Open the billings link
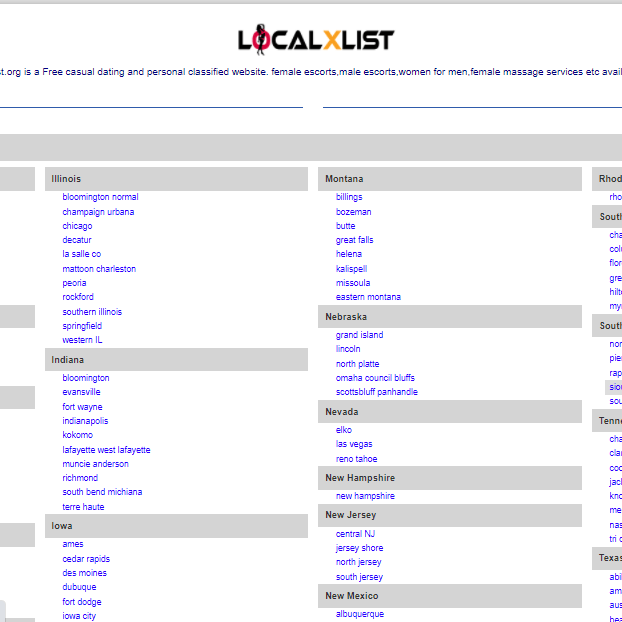622x622 pixels. click(x=349, y=197)
